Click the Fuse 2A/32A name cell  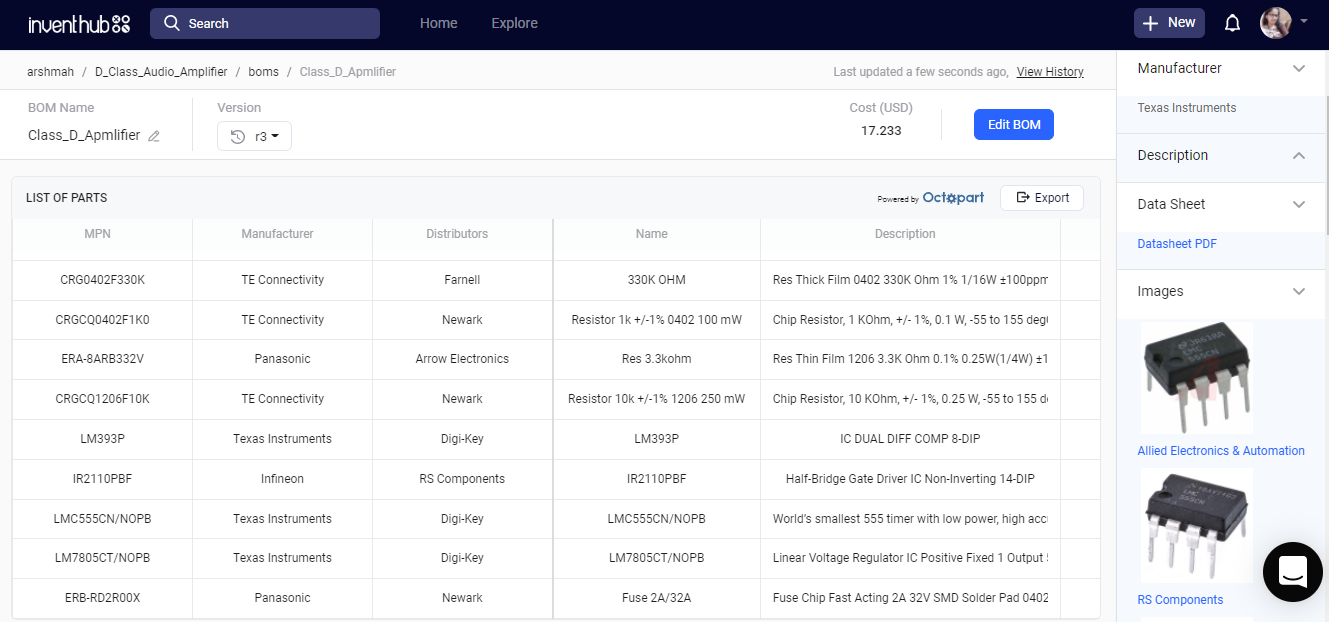click(x=656, y=598)
